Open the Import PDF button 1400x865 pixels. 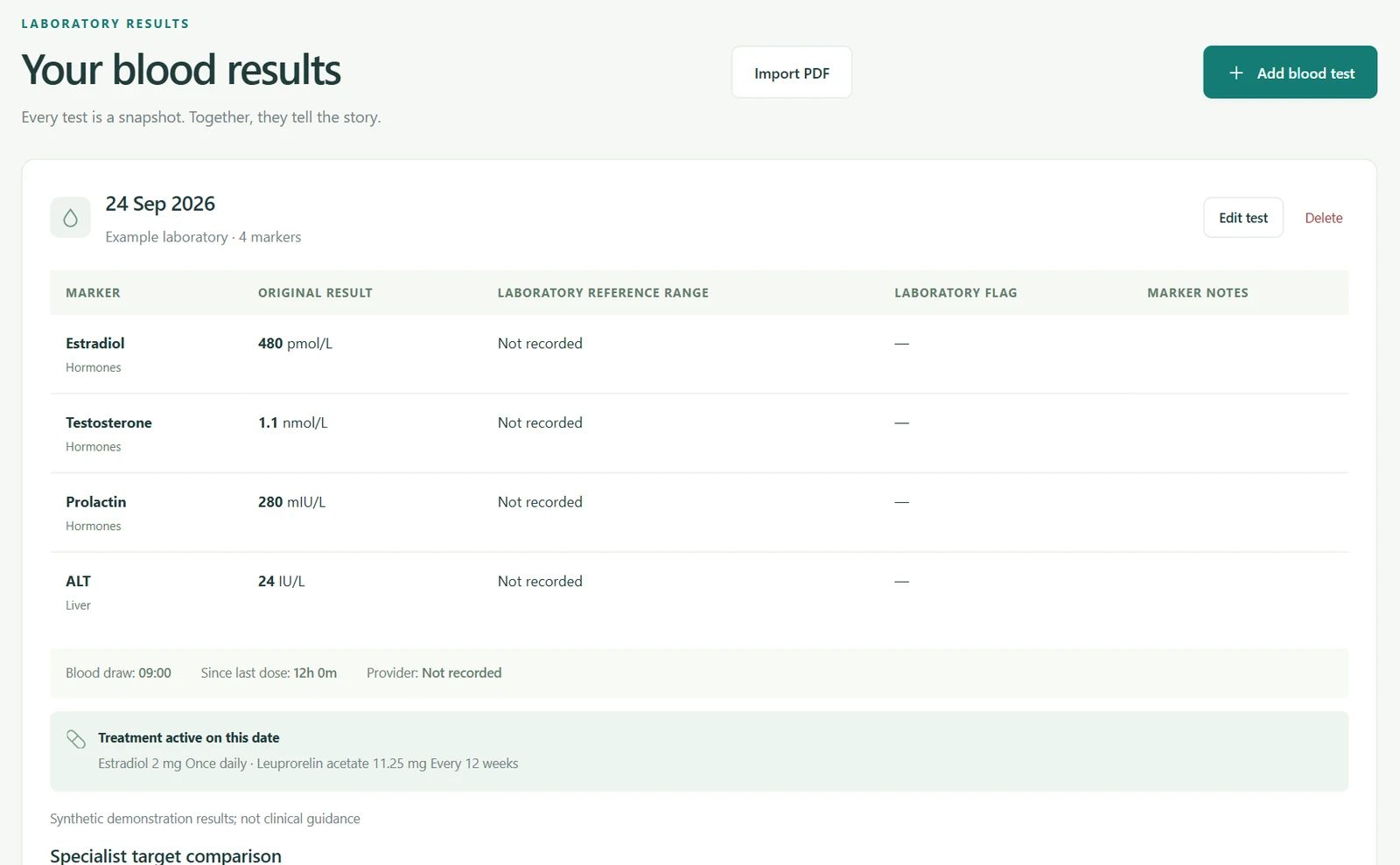click(x=792, y=73)
